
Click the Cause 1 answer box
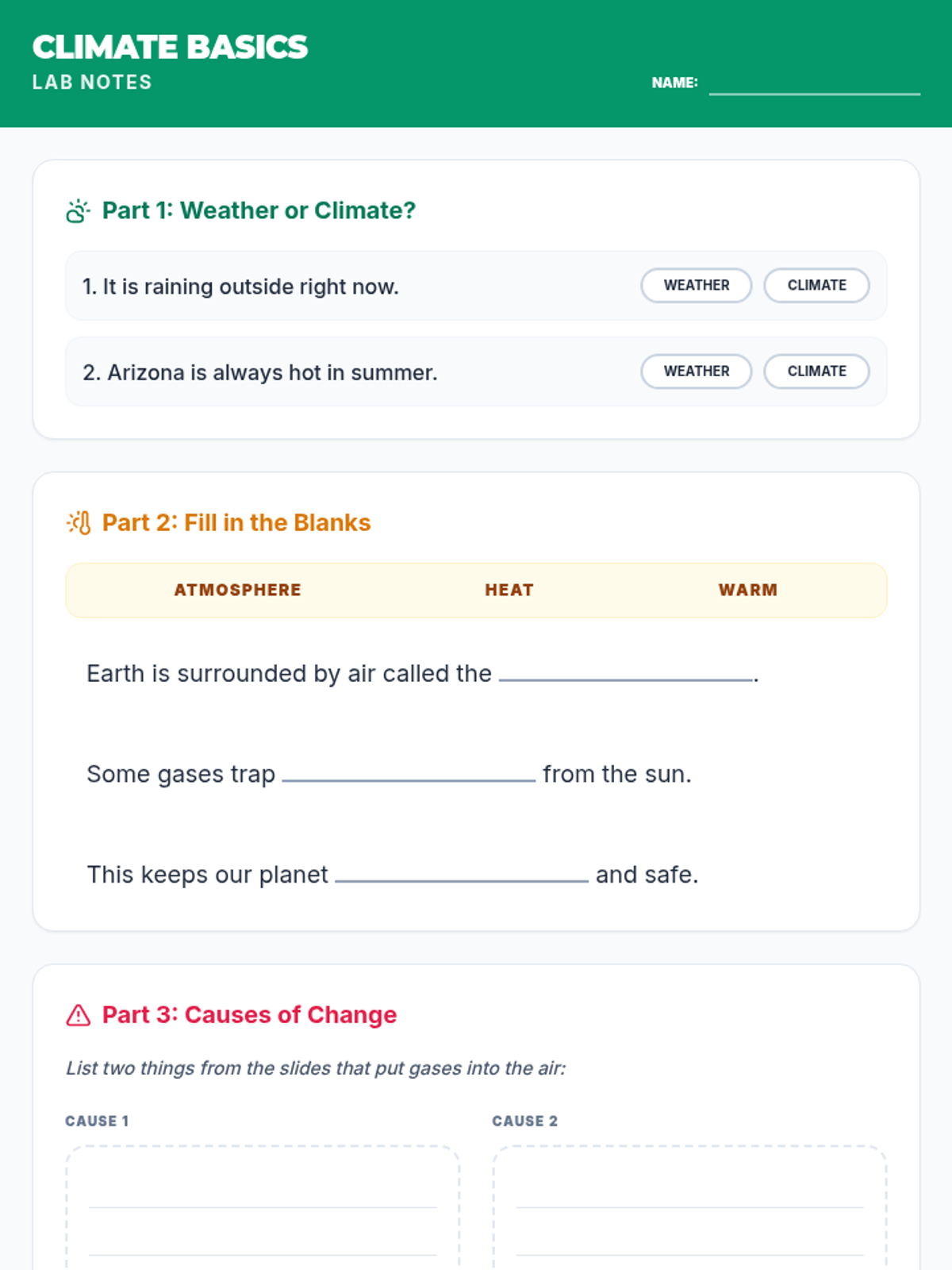tap(262, 1206)
